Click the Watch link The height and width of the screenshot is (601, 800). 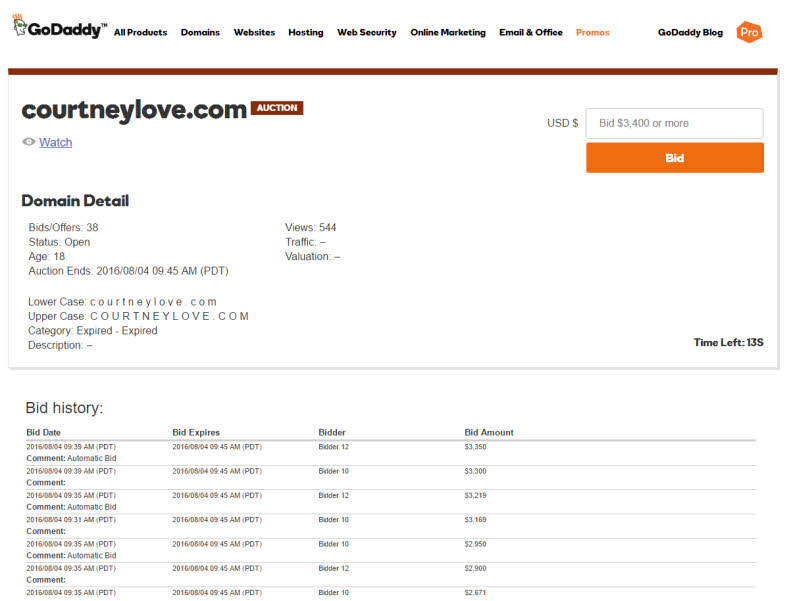[x=56, y=142]
